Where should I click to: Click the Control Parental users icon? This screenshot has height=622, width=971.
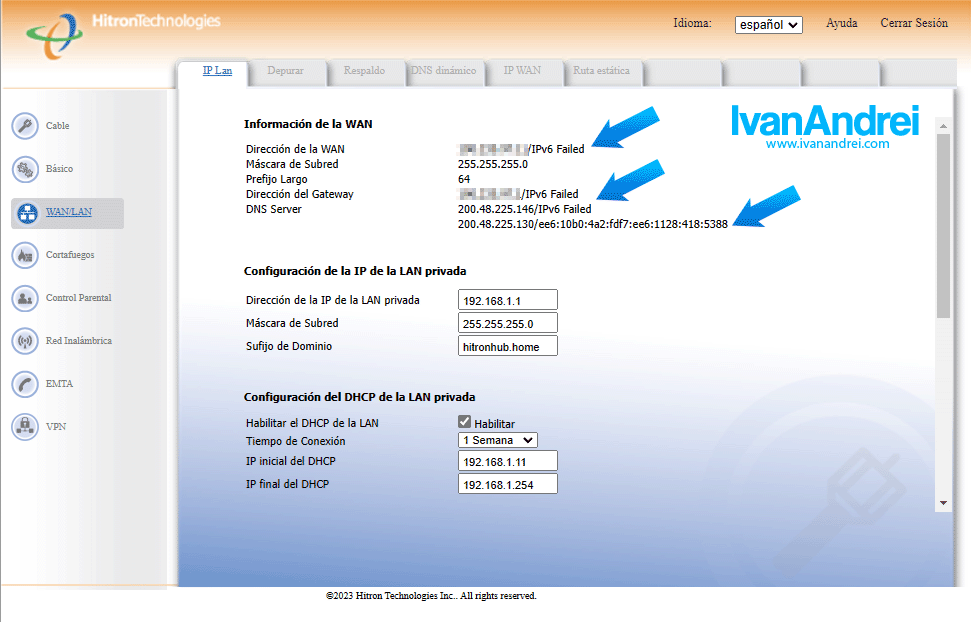tap(25, 298)
